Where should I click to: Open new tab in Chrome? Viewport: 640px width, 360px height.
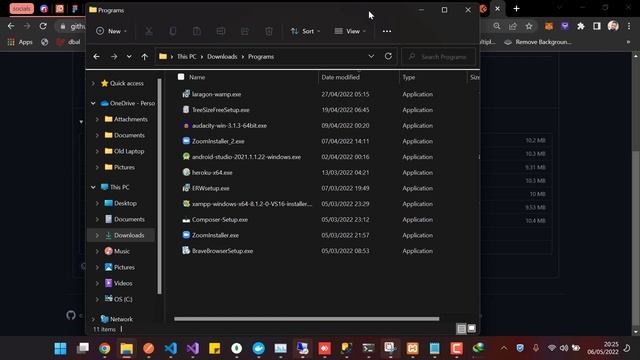516,9
